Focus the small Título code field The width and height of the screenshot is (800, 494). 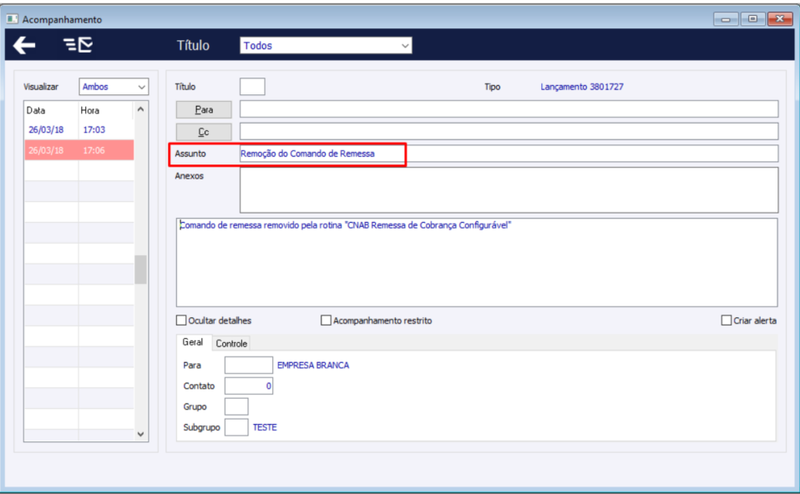(x=252, y=87)
